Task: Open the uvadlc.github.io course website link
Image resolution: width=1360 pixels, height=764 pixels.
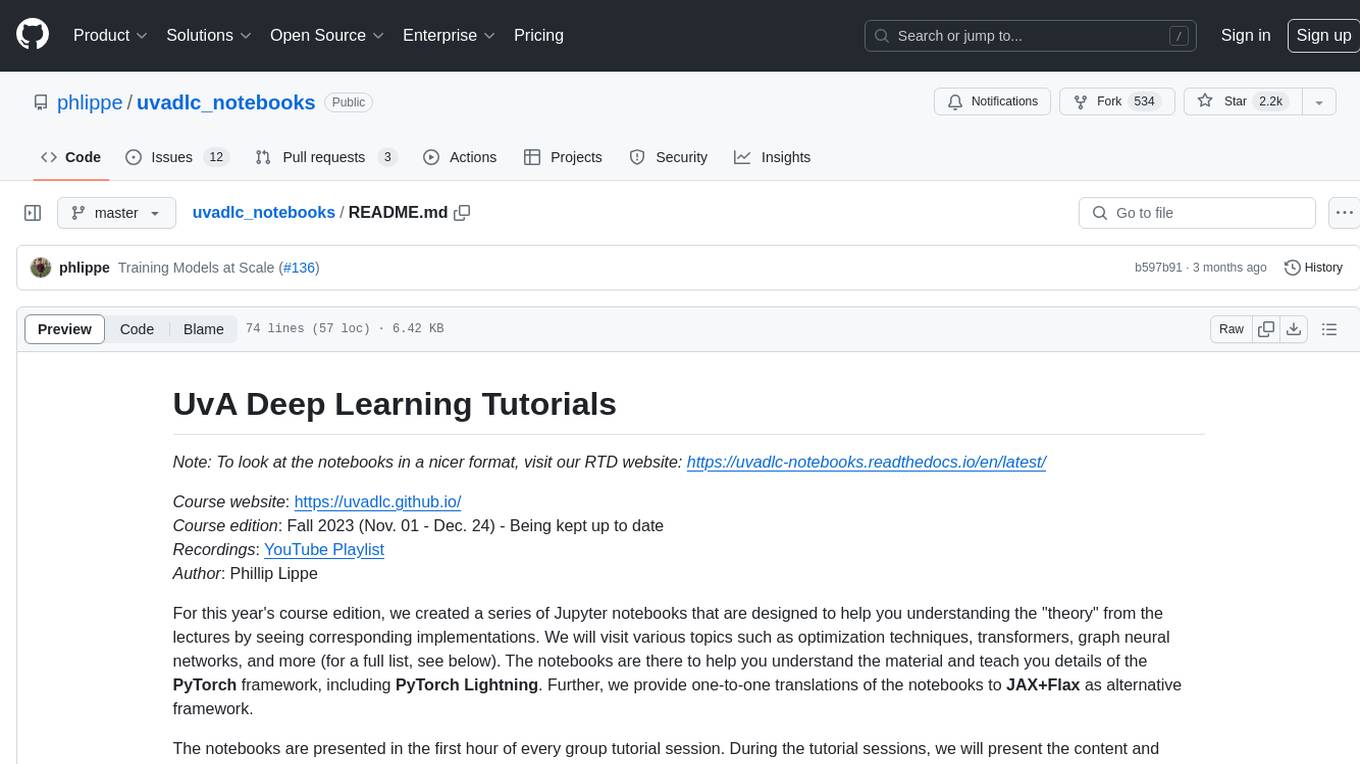Action: click(x=377, y=502)
